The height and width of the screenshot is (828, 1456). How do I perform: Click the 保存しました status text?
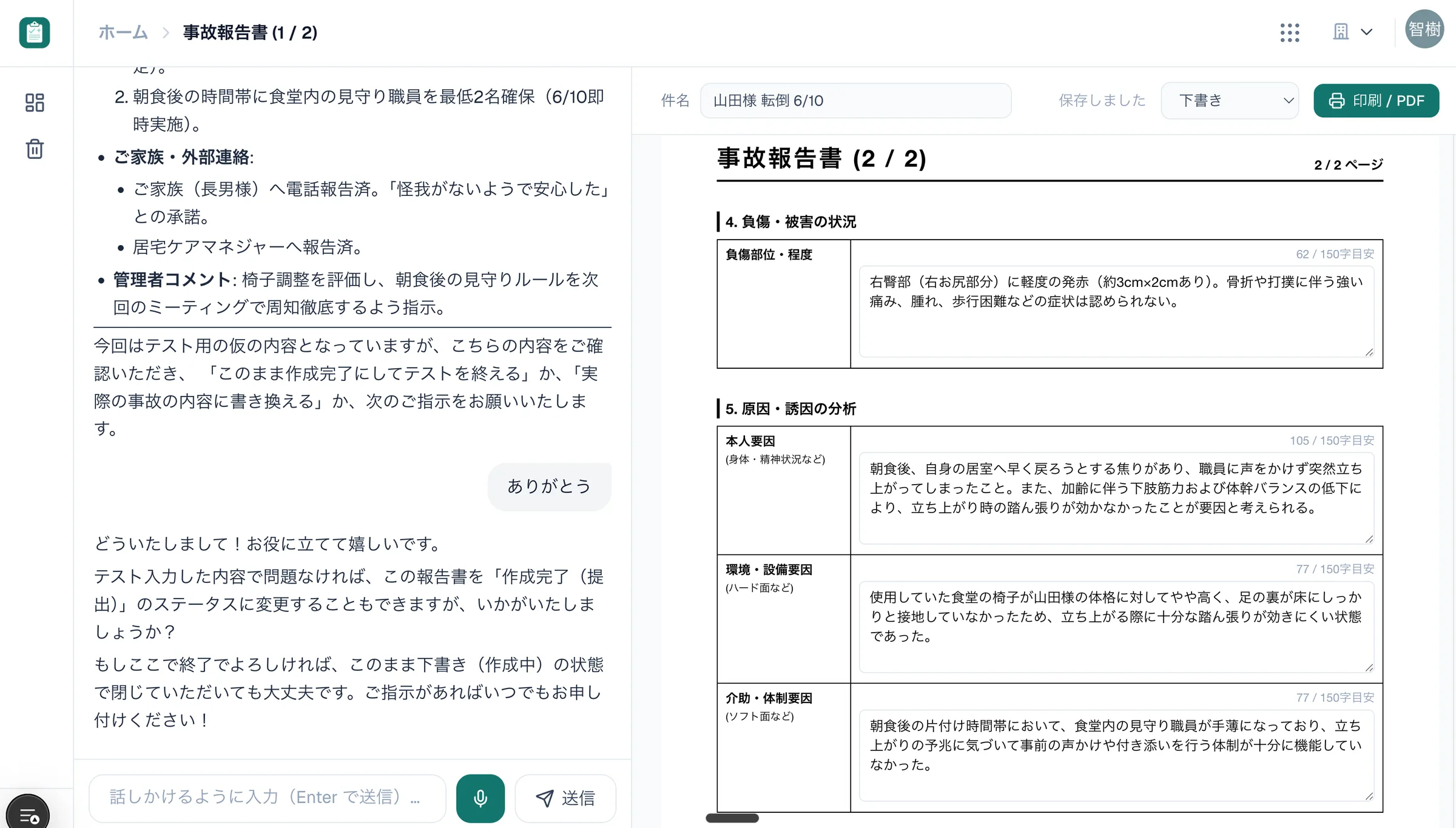point(1102,101)
